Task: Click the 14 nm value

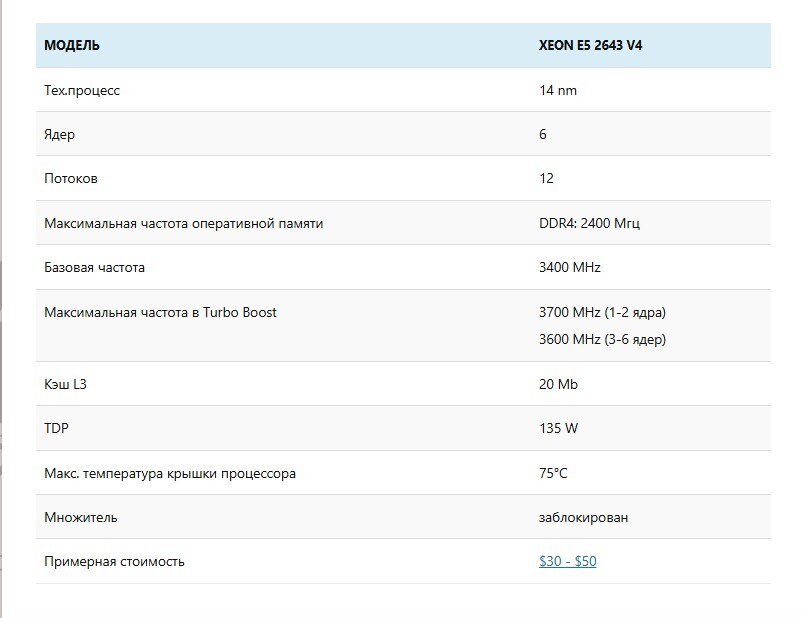Action: 558,90
